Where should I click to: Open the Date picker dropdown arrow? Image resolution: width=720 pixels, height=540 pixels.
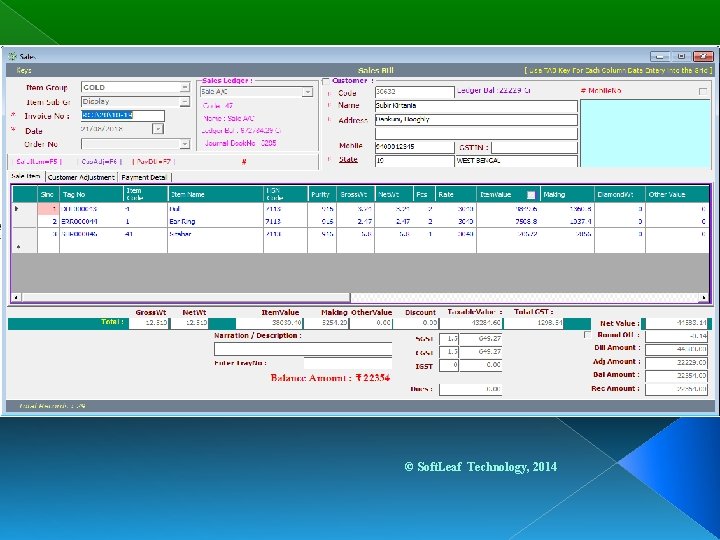(158, 129)
